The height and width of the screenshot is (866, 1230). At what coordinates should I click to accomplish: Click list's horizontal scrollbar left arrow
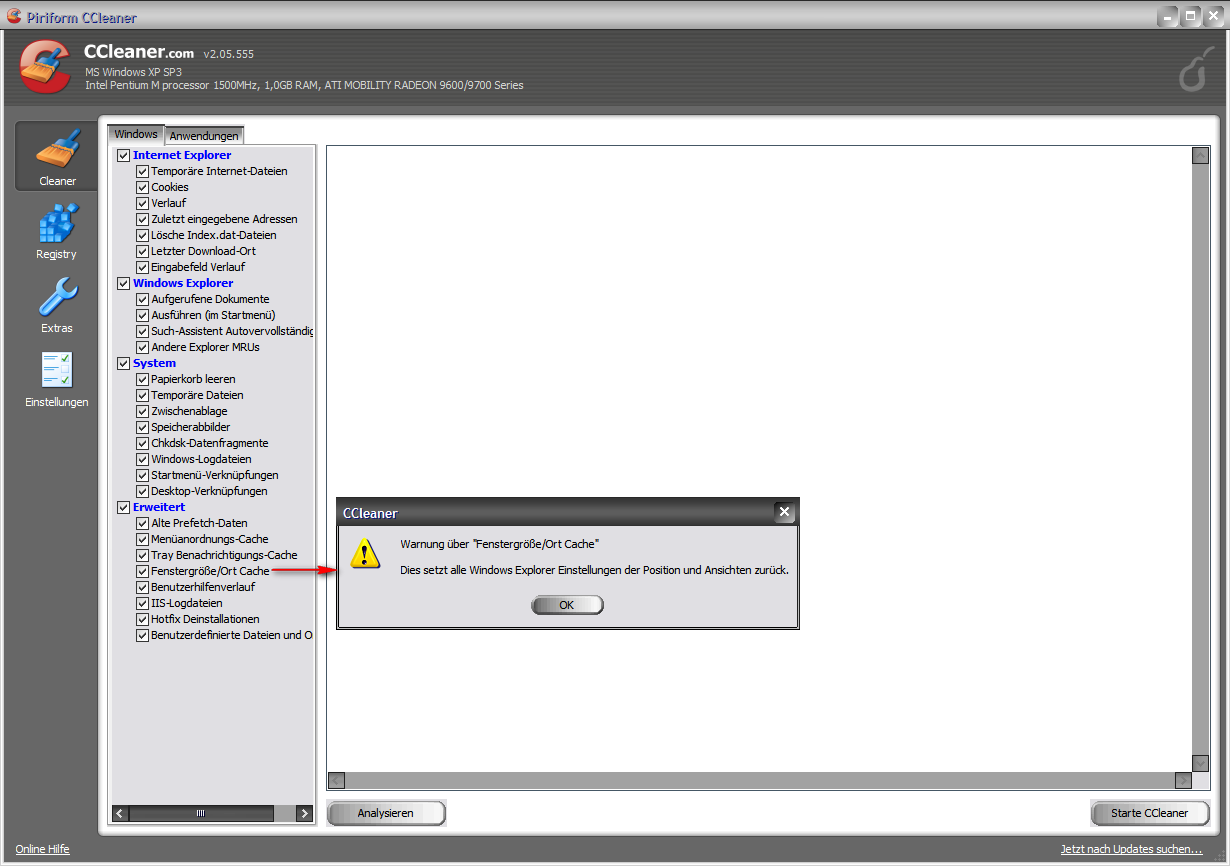coord(120,814)
